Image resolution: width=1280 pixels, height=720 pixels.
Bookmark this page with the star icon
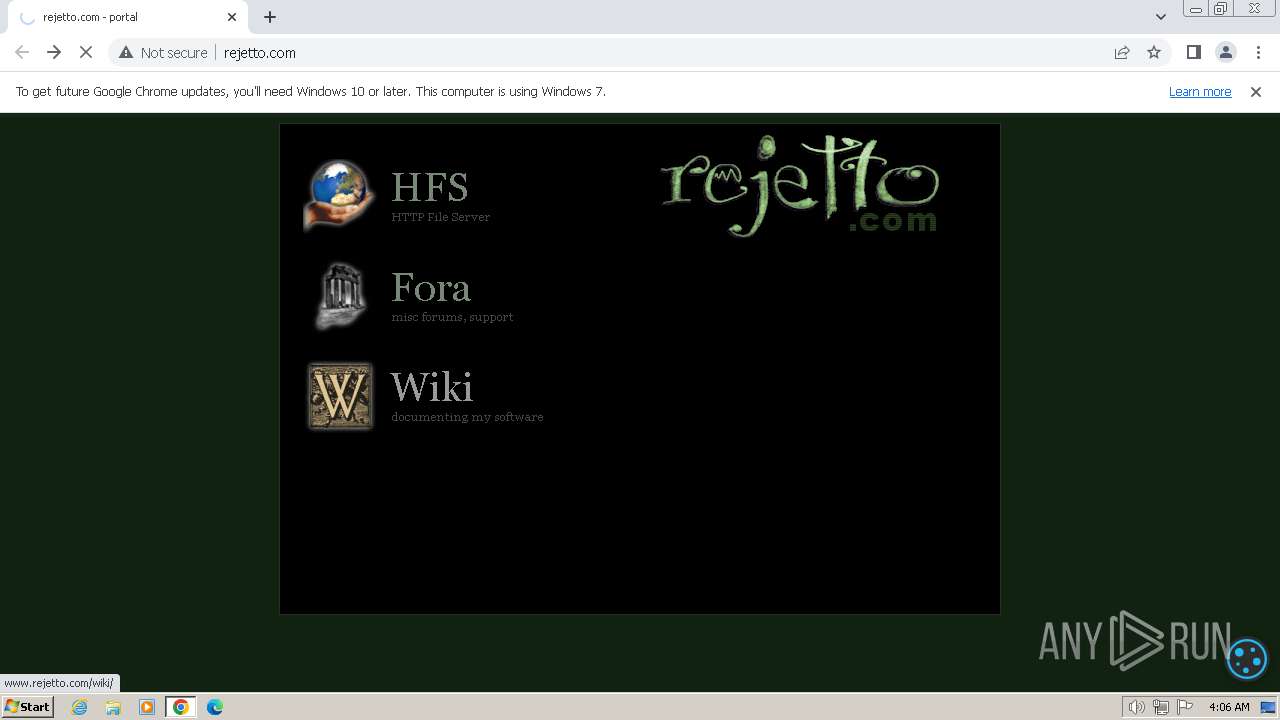coord(1154,52)
